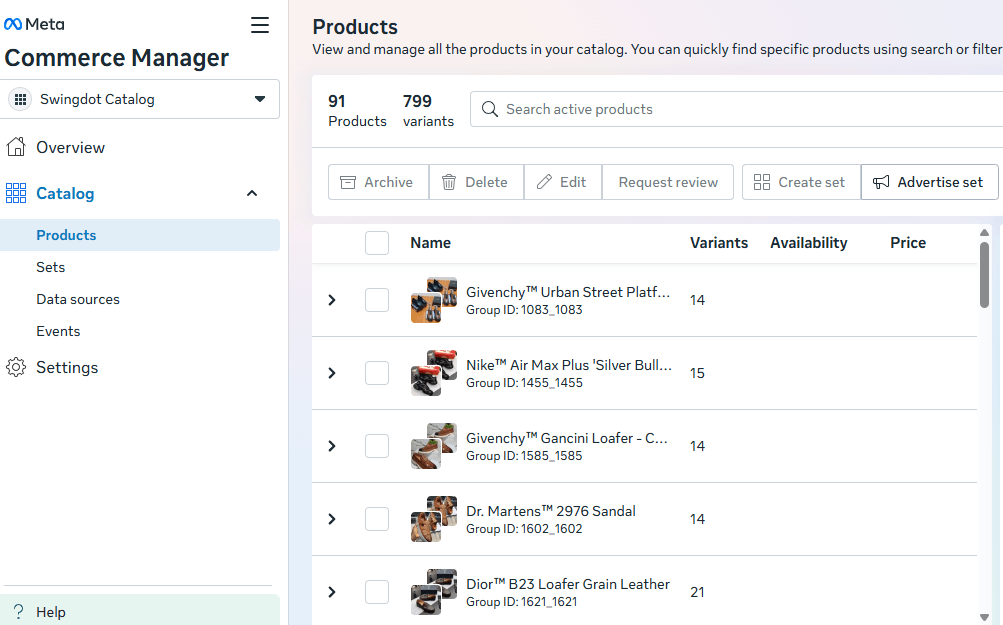Click the catalog grid icon beside Swingdot Catalog
The image size is (1003, 625).
(x=20, y=99)
